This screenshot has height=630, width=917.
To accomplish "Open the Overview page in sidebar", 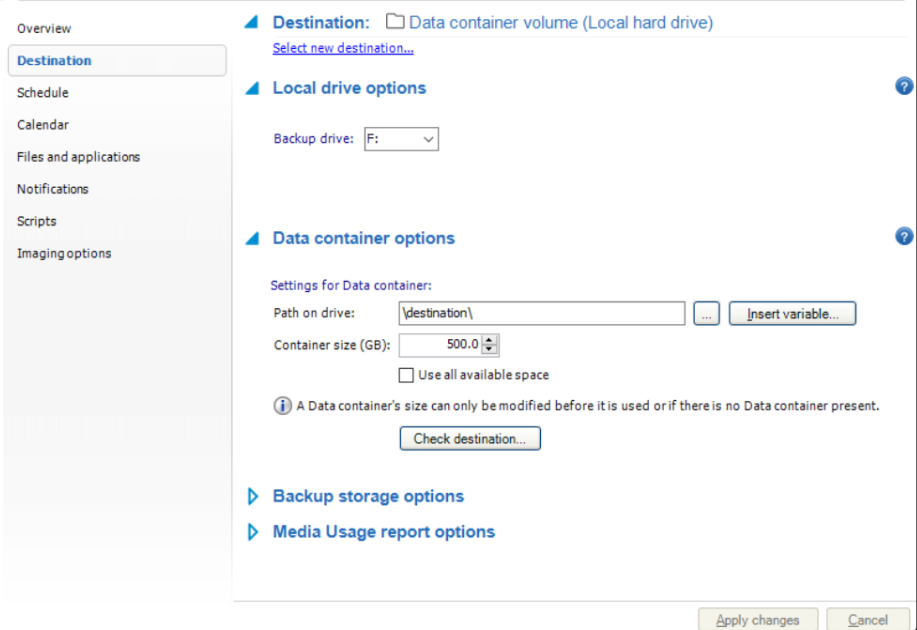I will point(44,29).
